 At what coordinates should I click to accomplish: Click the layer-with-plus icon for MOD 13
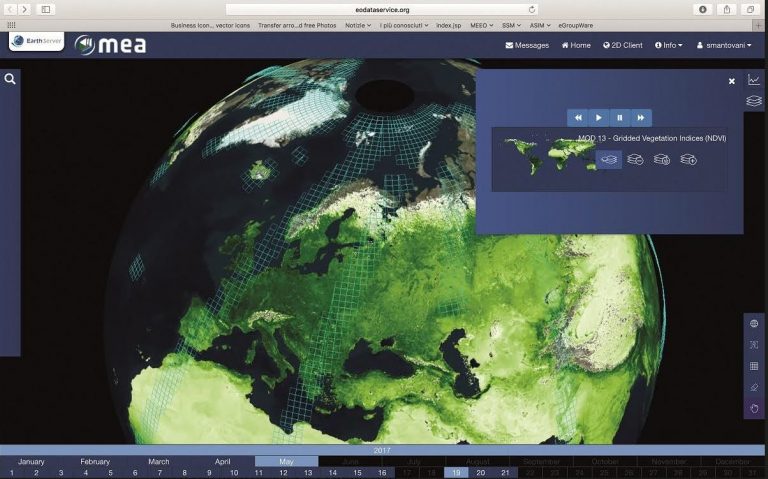pos(688,160)
